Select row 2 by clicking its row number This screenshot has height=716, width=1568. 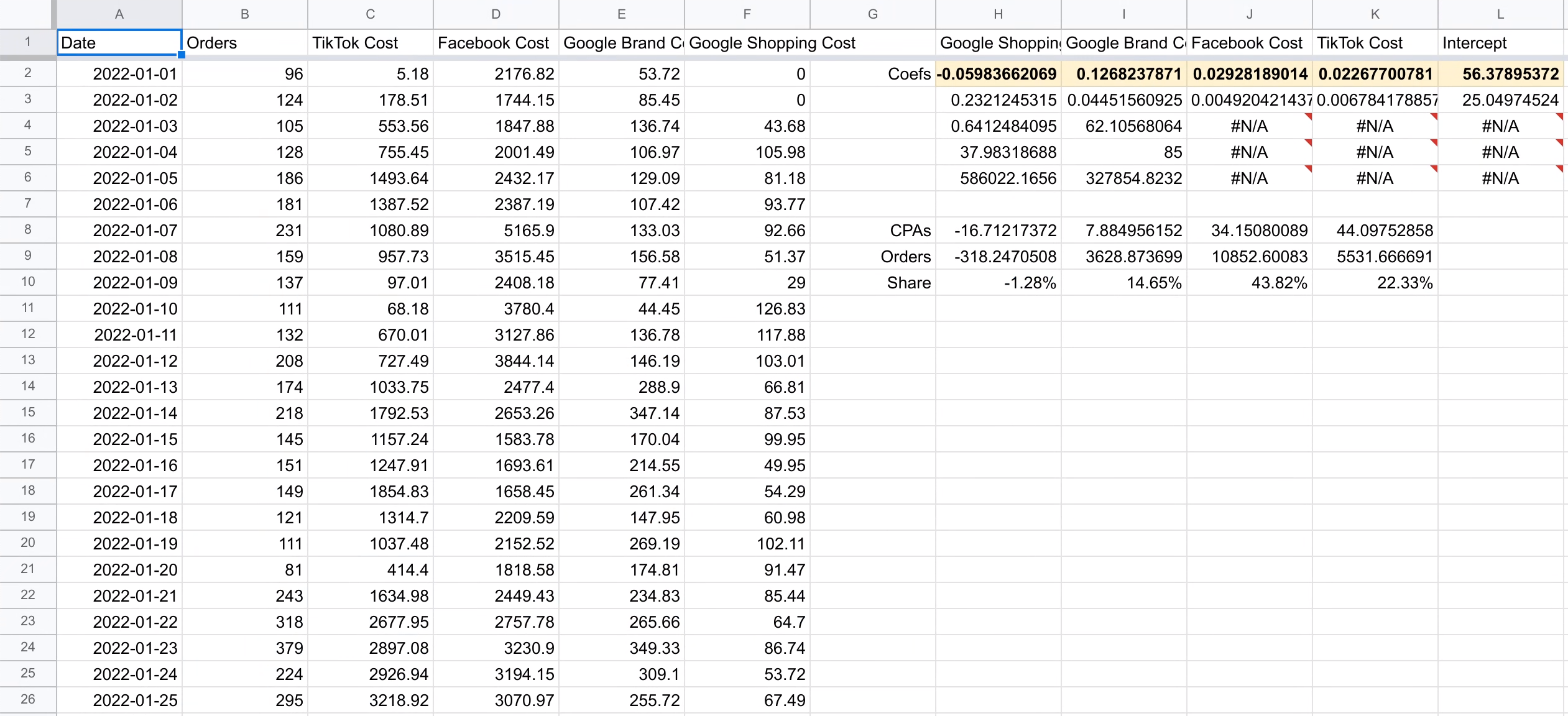point(28,73)
